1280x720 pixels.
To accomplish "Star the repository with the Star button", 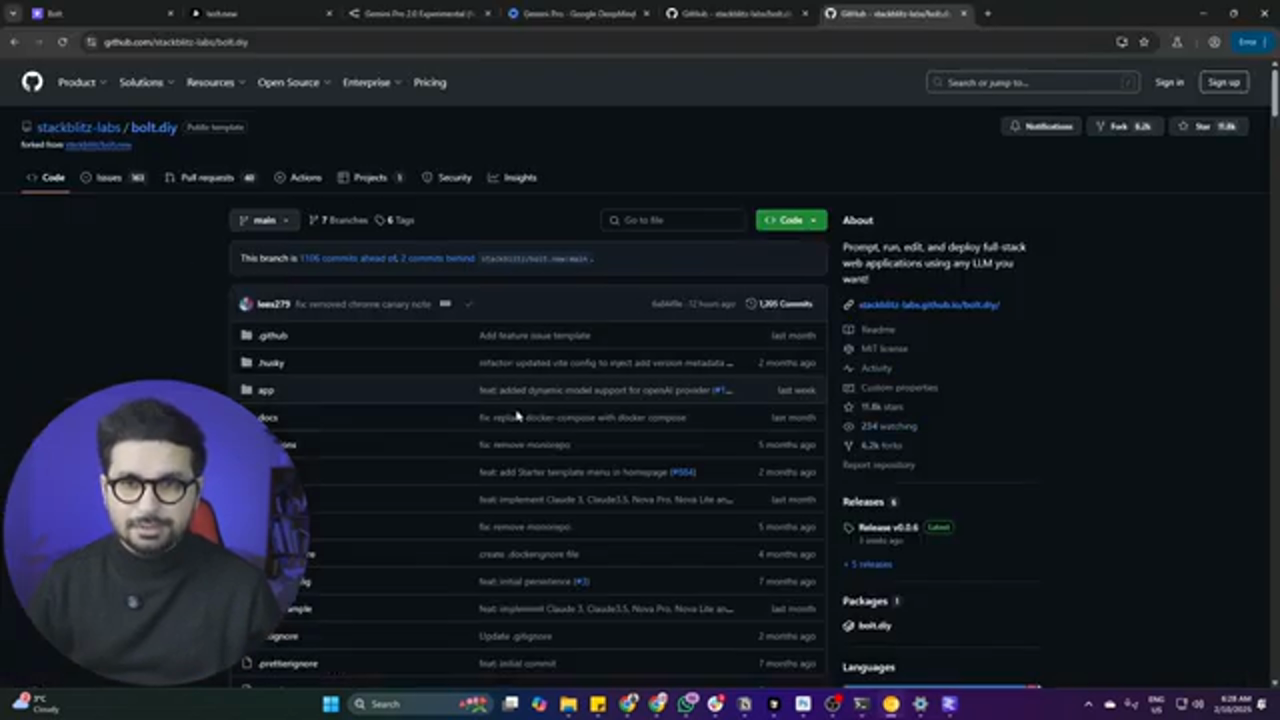I will 1207,126.
